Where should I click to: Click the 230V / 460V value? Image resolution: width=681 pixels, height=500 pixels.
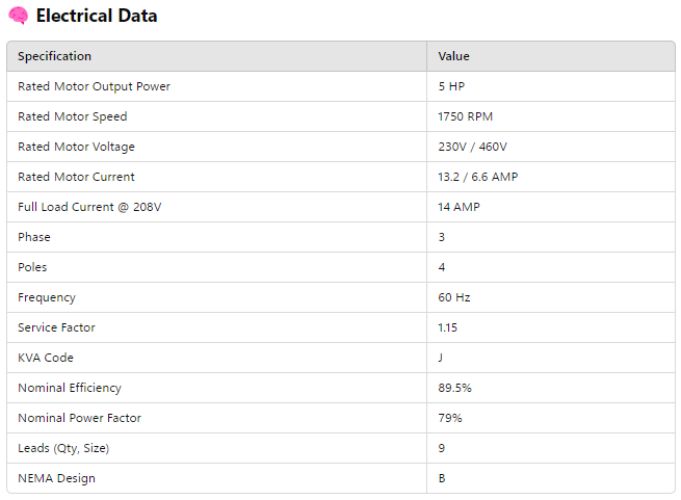point(472,147)
